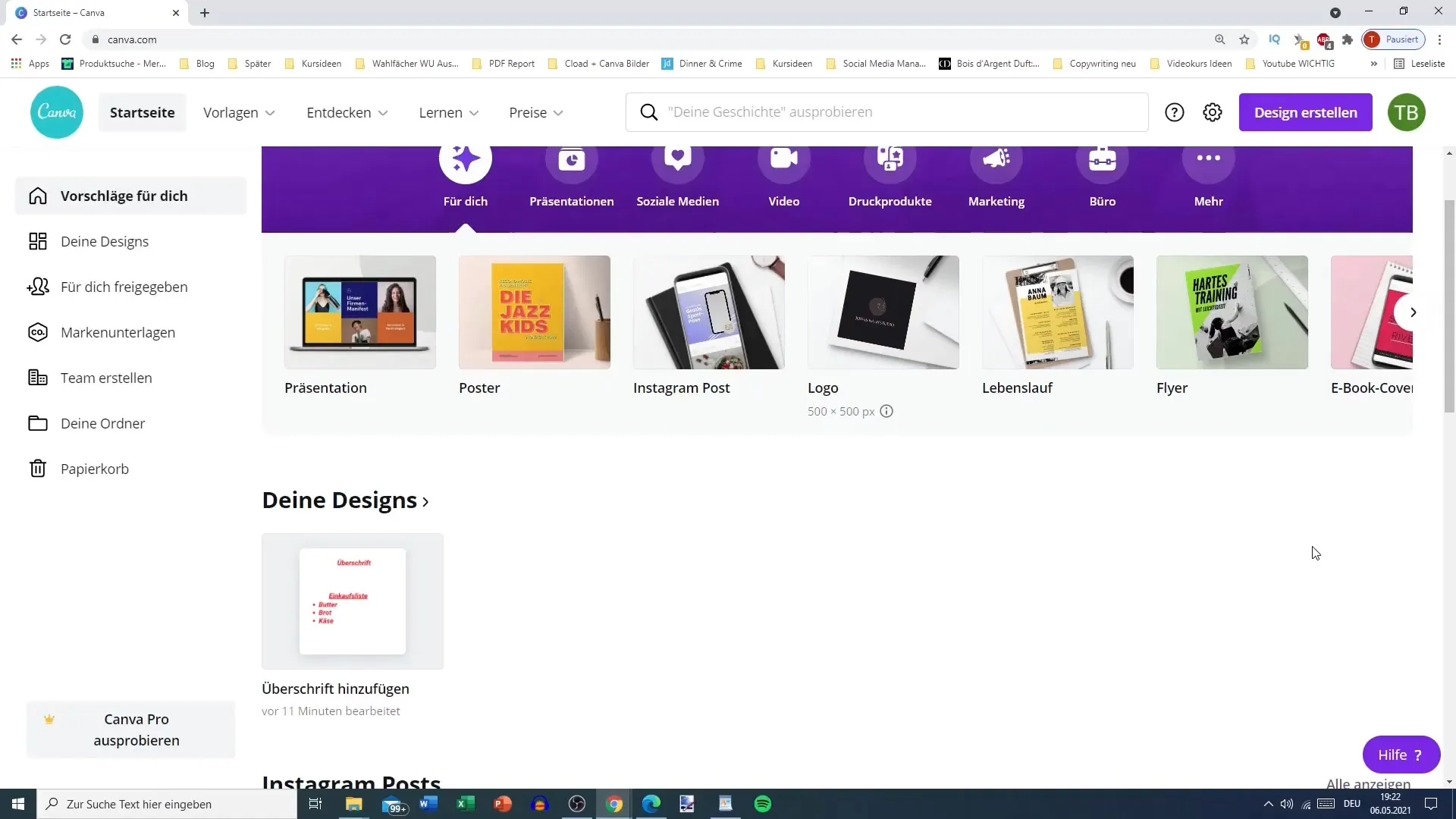Click the Präsentation template icon
This screenshot has width=1456, height=819.
click(359, 312)
